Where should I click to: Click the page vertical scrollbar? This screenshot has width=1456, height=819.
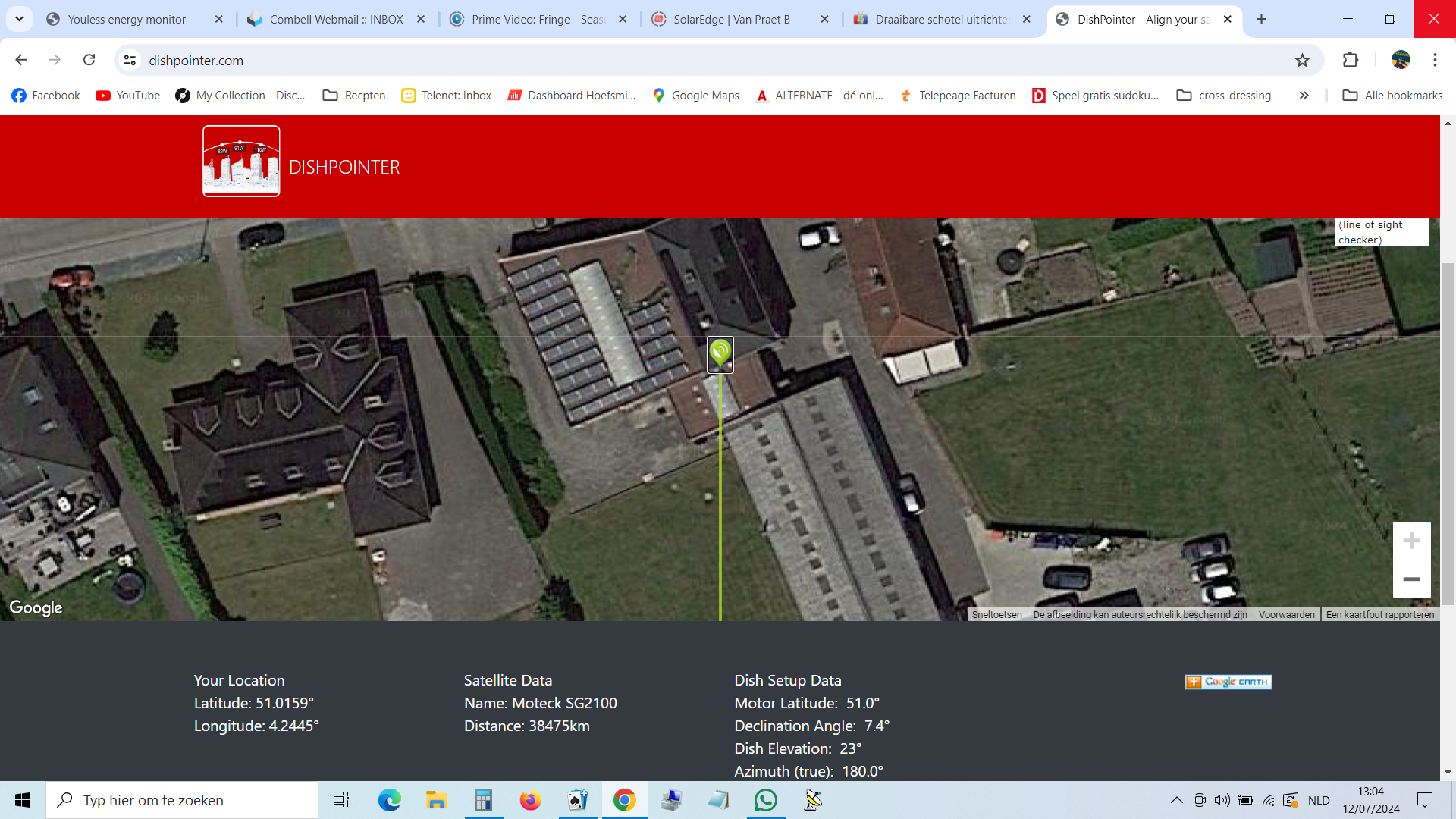coord(1448,447)
